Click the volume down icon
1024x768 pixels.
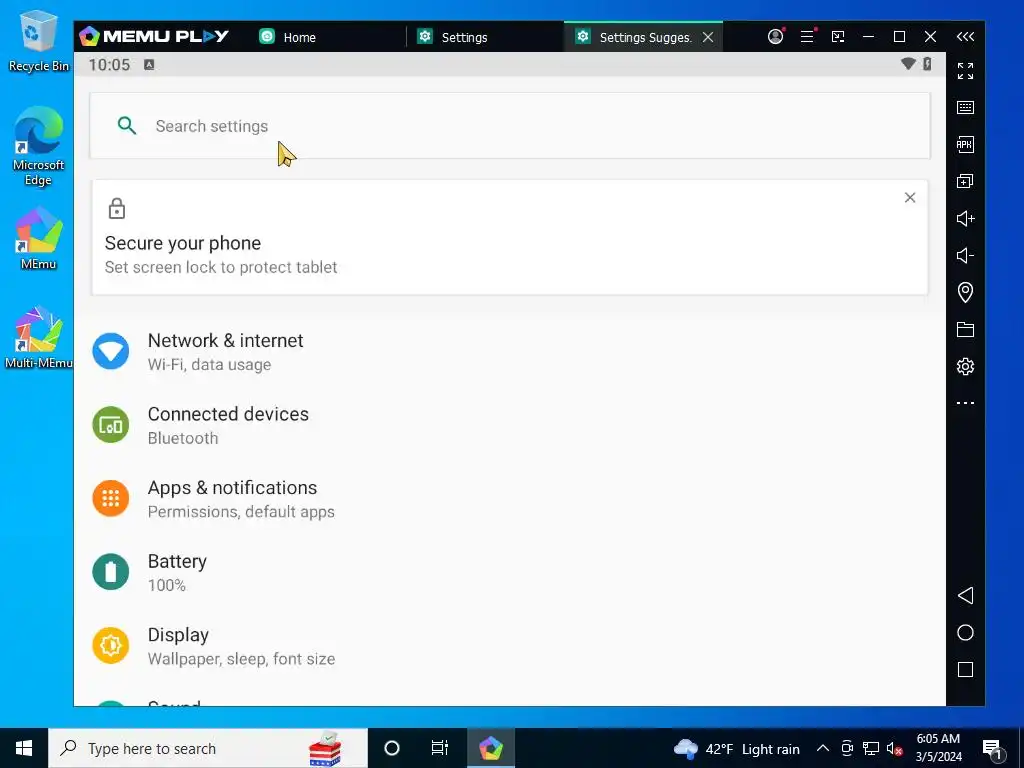click(965, 255)
